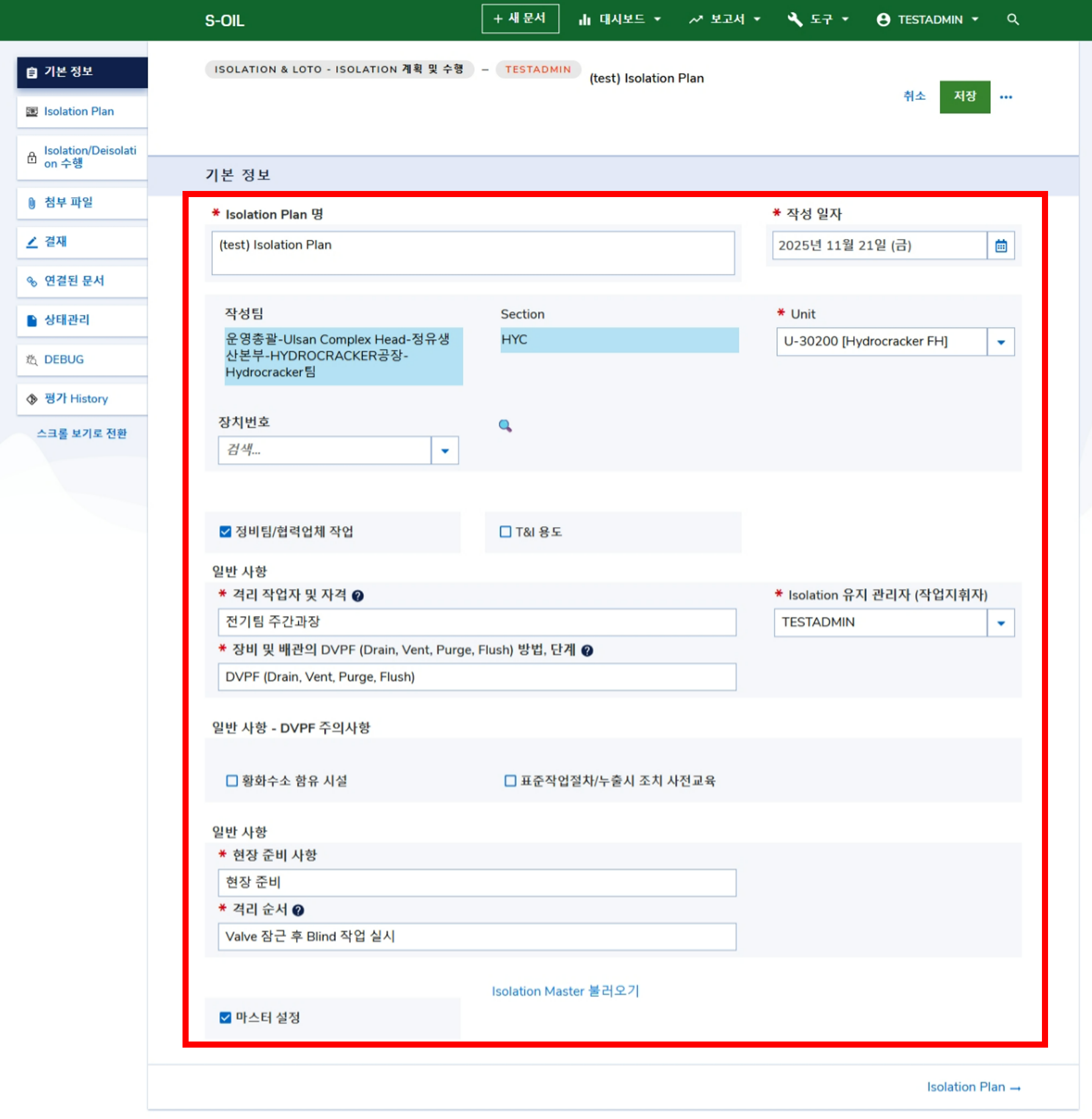The width and height of the screenshot is (1092, 1119).
Task: Click Isolation Master 불러오기 link
Action: pyautogui.click(x=565, y=991)
